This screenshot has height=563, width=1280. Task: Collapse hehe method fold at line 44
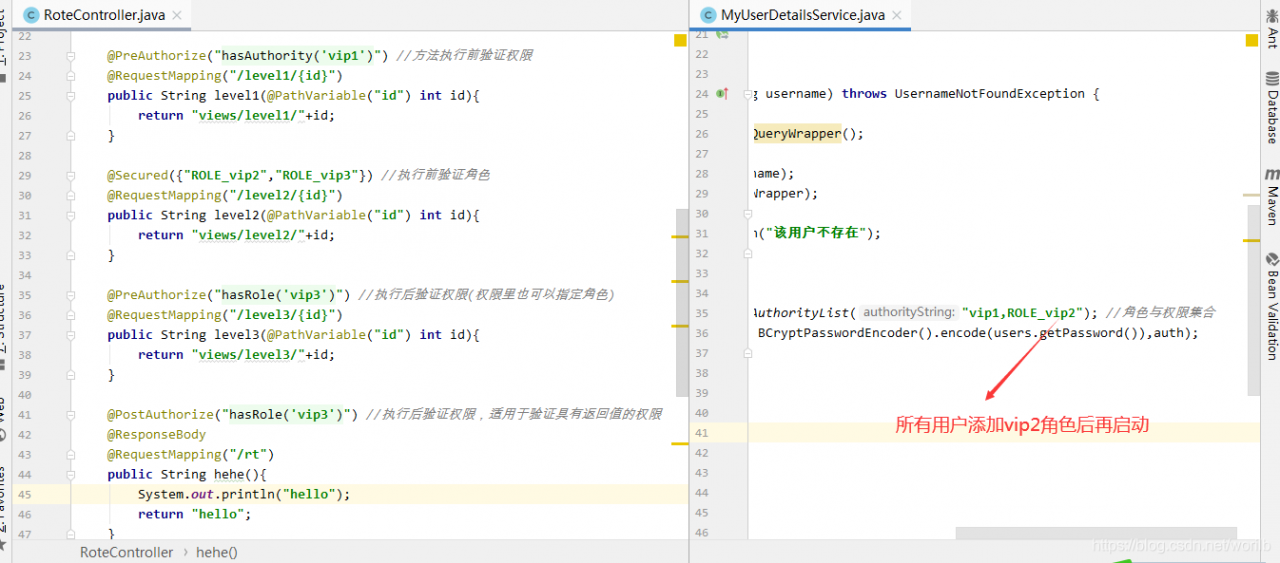(71, 475)
